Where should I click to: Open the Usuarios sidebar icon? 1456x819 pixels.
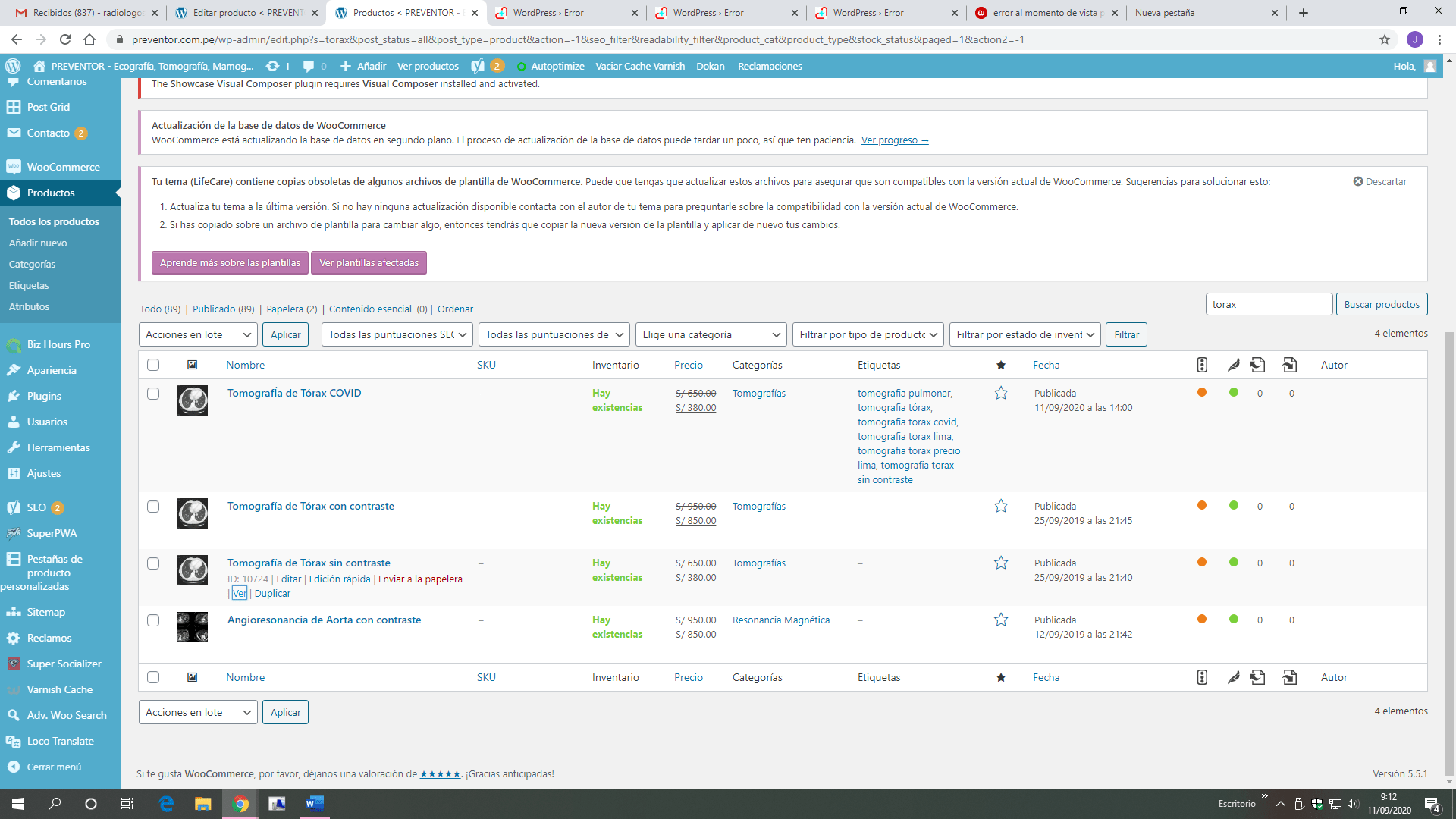point(14,422)
